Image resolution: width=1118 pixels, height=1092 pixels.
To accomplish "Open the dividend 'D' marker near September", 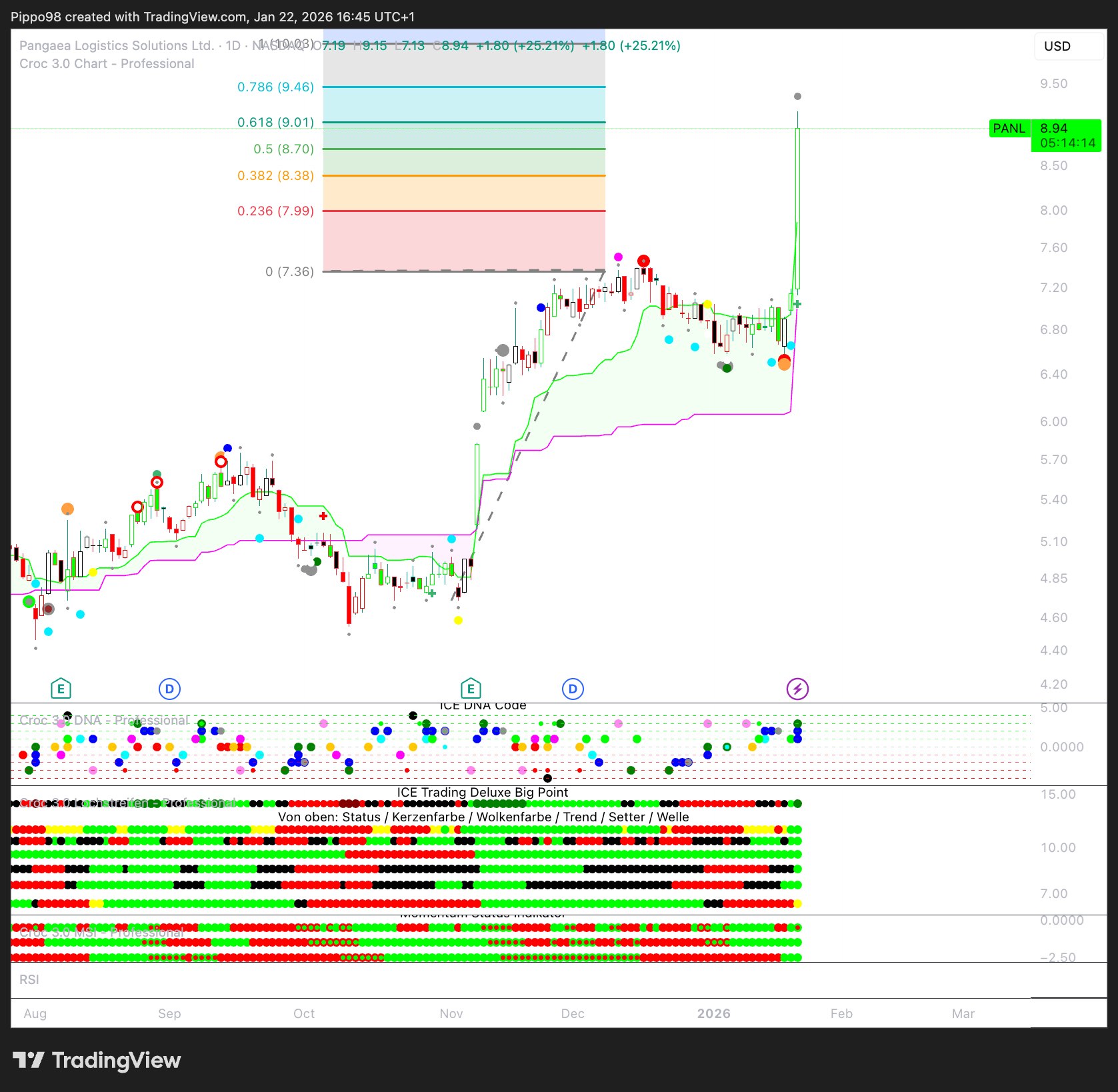I will tap(169, 689).
